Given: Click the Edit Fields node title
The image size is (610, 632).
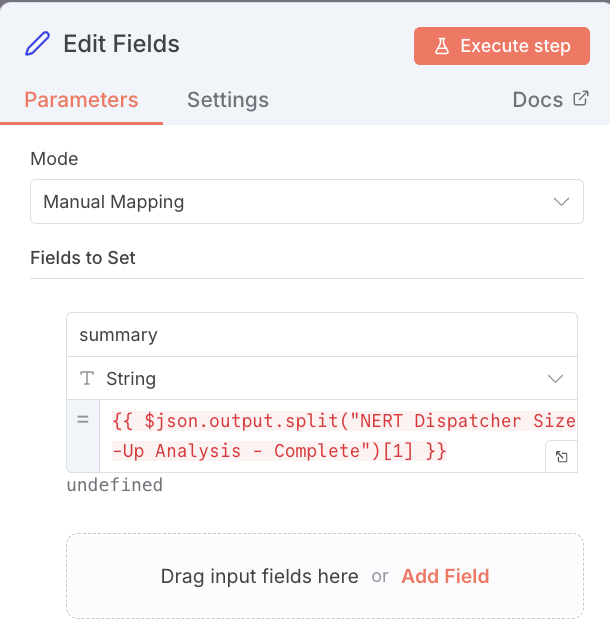Looking at the screenshot, I should [121, 44].
